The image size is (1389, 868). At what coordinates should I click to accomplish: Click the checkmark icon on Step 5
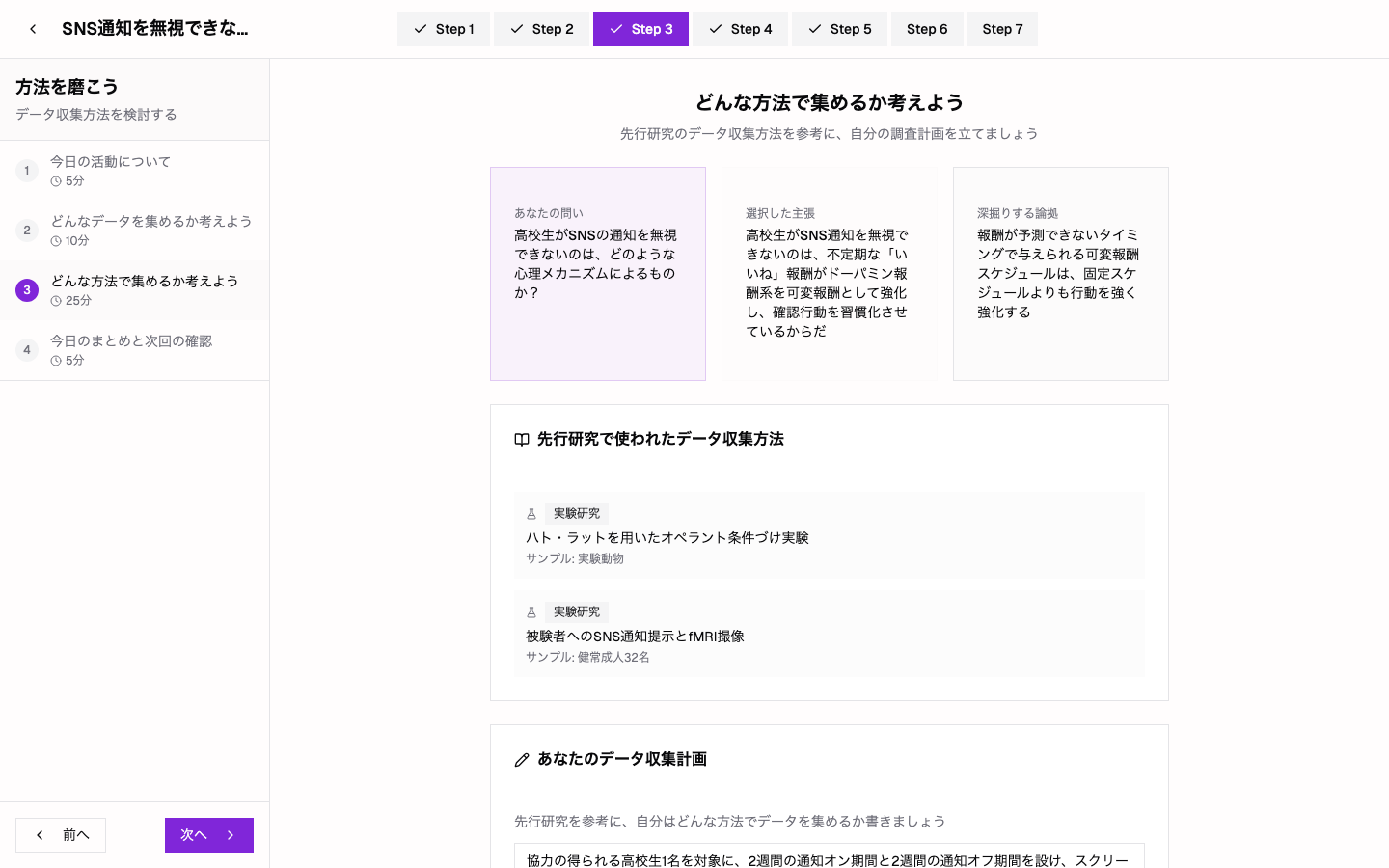(815, 29)
